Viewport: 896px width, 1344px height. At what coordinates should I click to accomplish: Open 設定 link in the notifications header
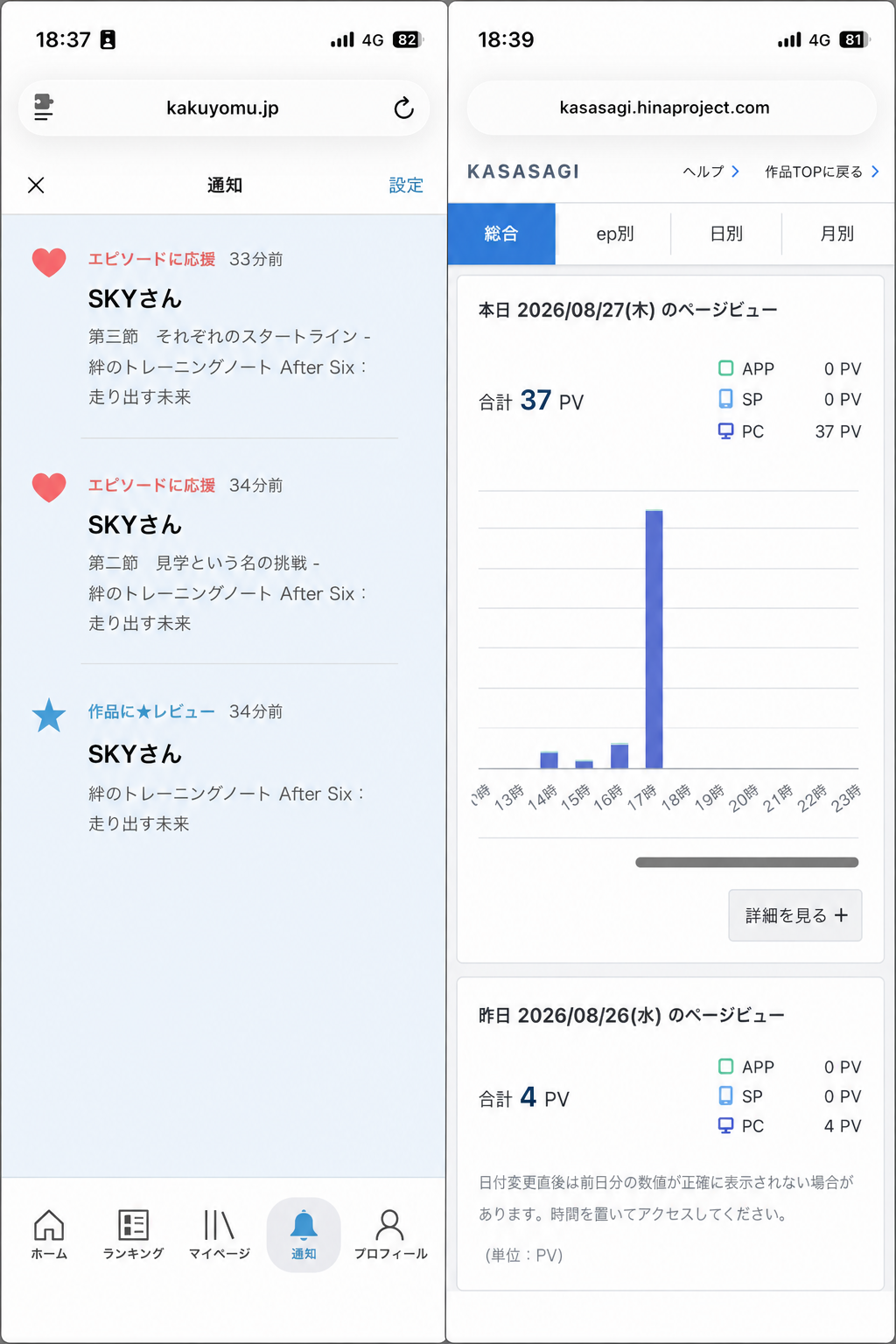click(406, 185)
